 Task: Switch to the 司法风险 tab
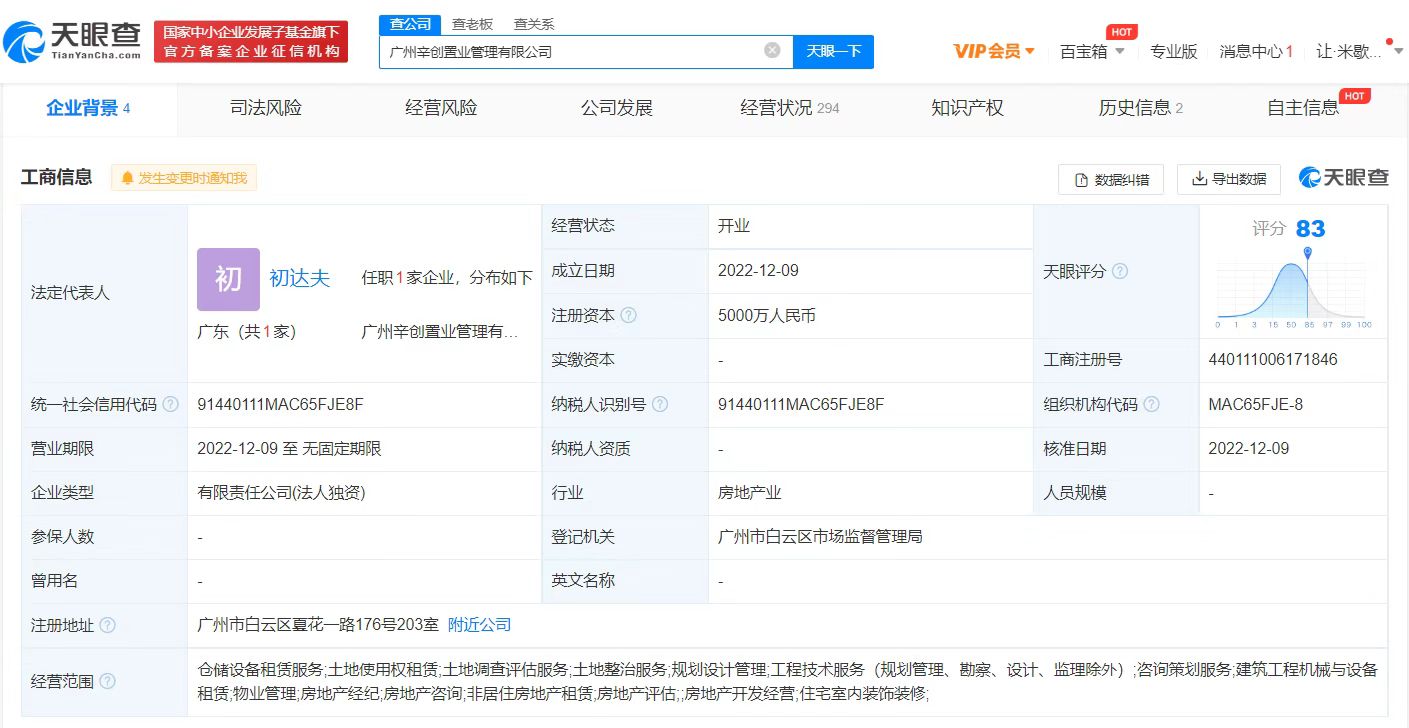tap(265, 108)
